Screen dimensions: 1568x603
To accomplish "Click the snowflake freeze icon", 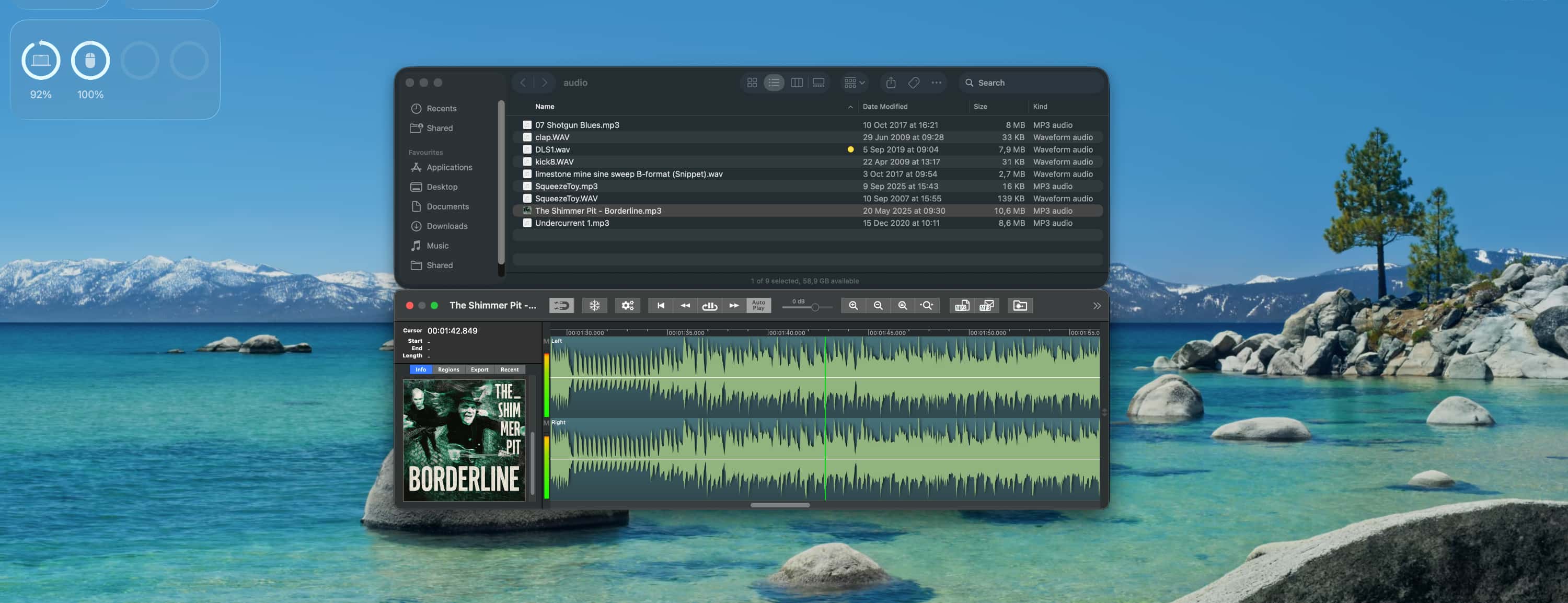I will tap(594, 306).
